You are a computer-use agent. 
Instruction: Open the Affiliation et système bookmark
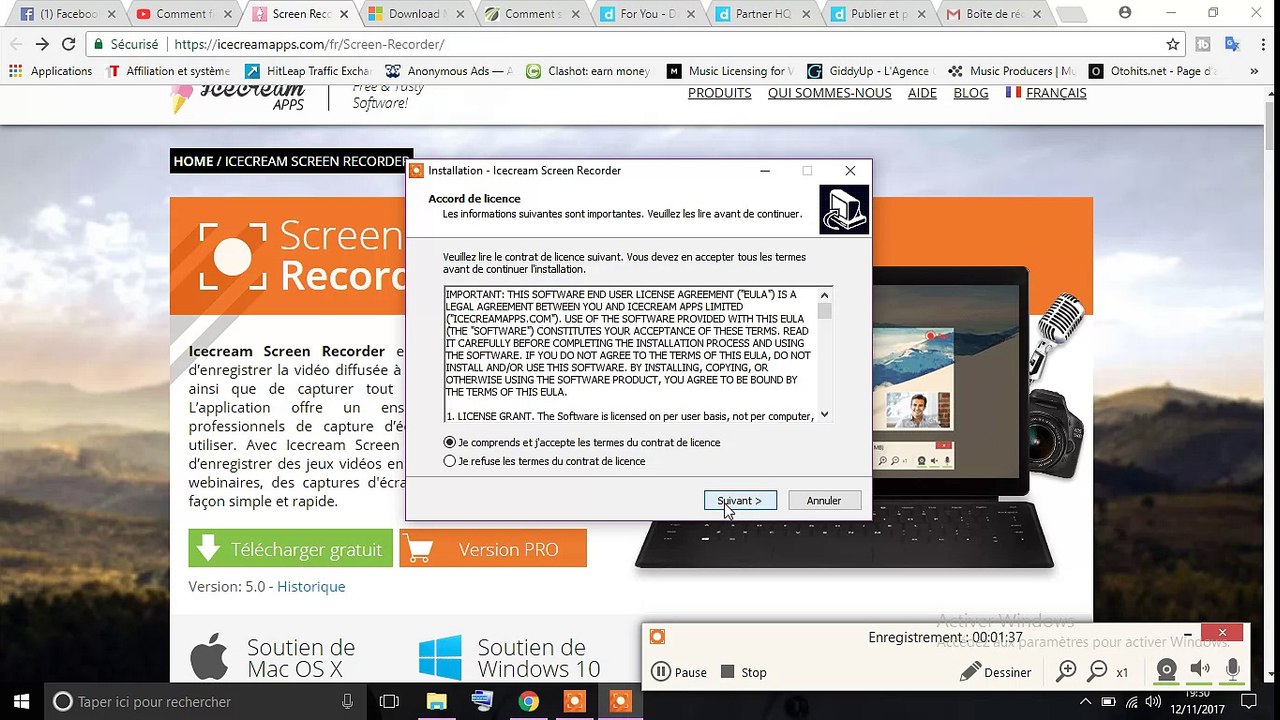tap(168, 71)
